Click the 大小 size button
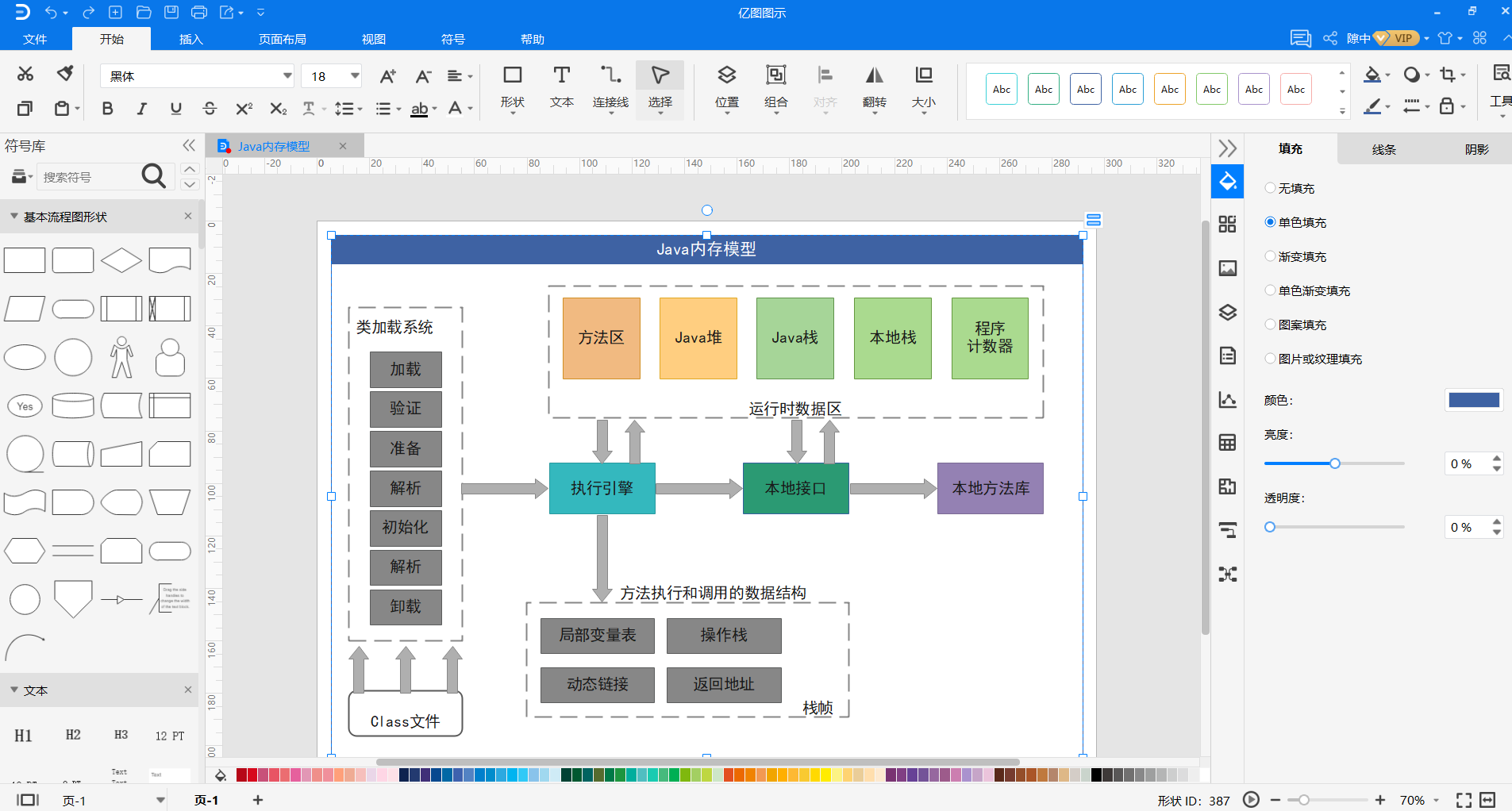 pos(924,87)
